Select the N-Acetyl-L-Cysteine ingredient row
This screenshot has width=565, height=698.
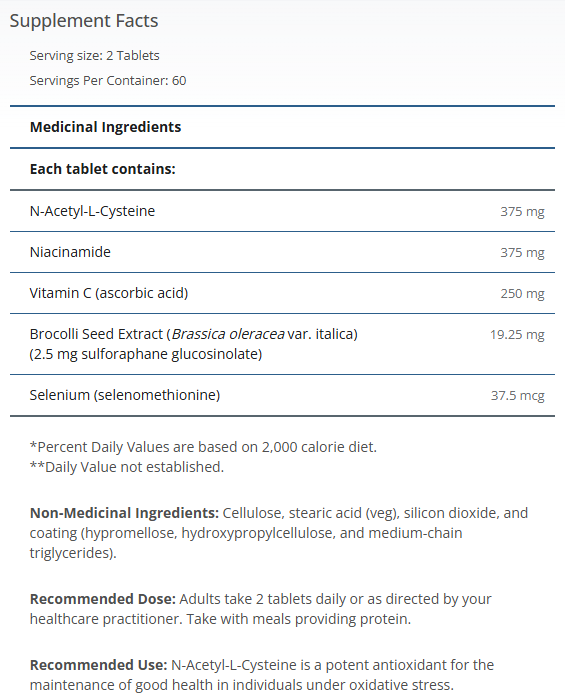point(282,211)
